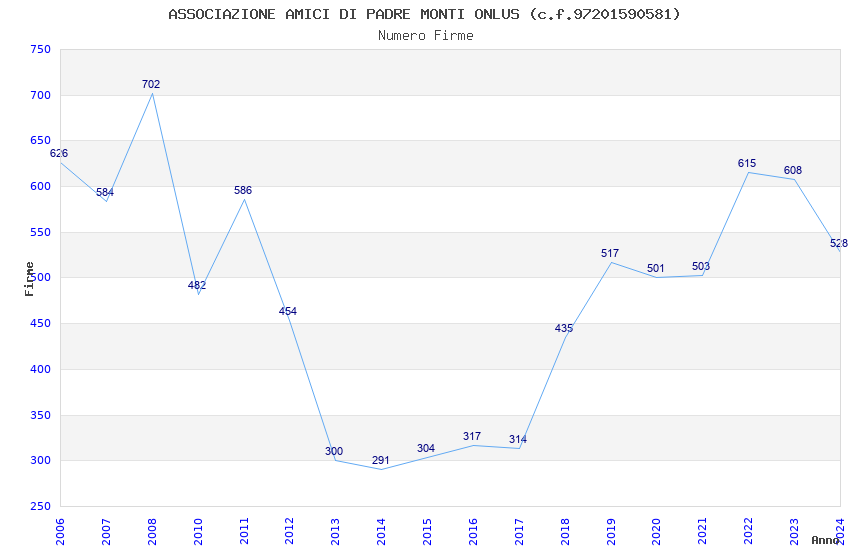This screenshot has height=550, width=850.
Task: Click the data label 626 for 2006
Action: 59,153
